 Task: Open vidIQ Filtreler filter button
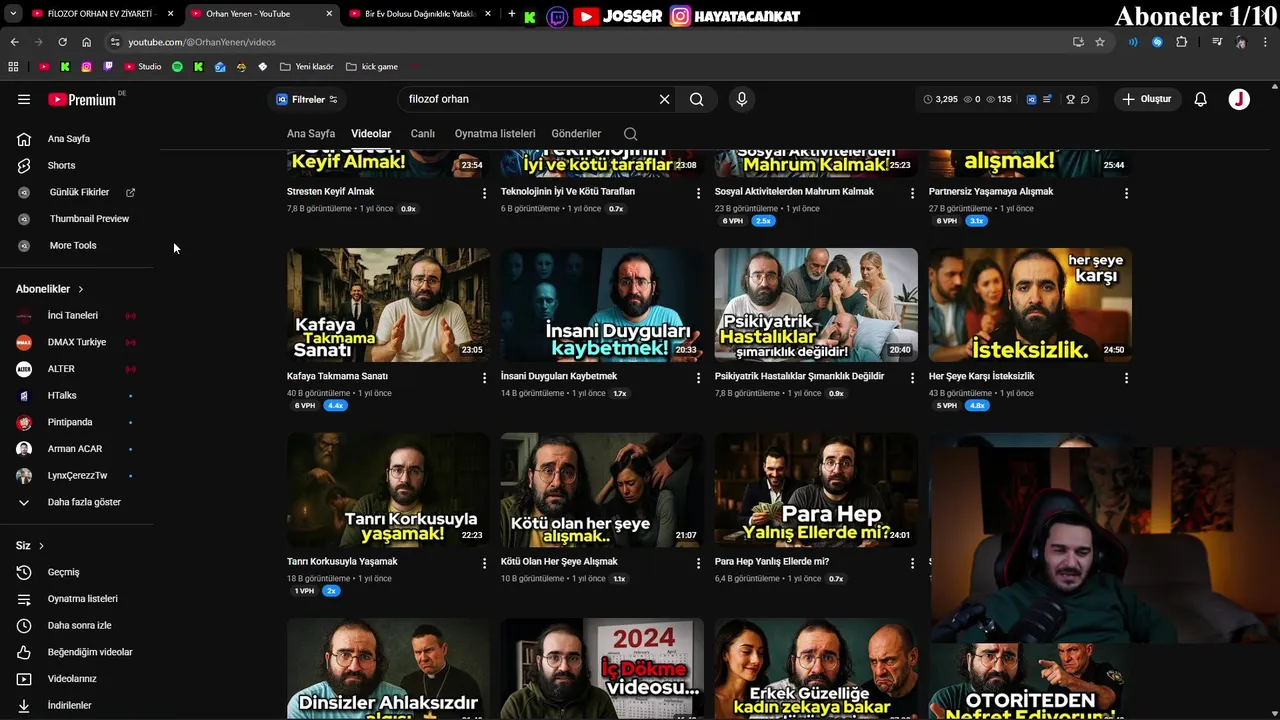tap(307, 99)
